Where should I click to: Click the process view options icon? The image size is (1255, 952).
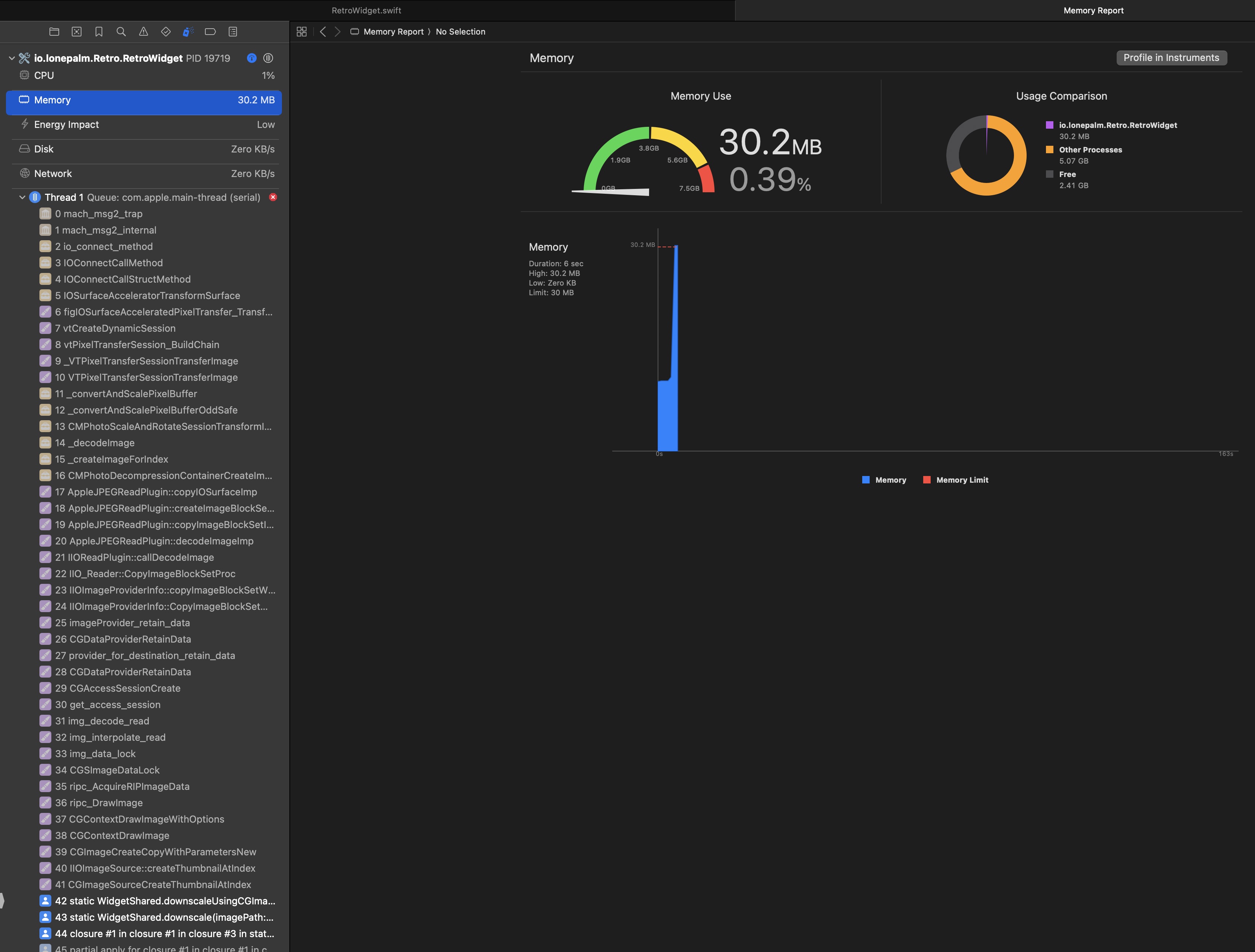(268, 58)
